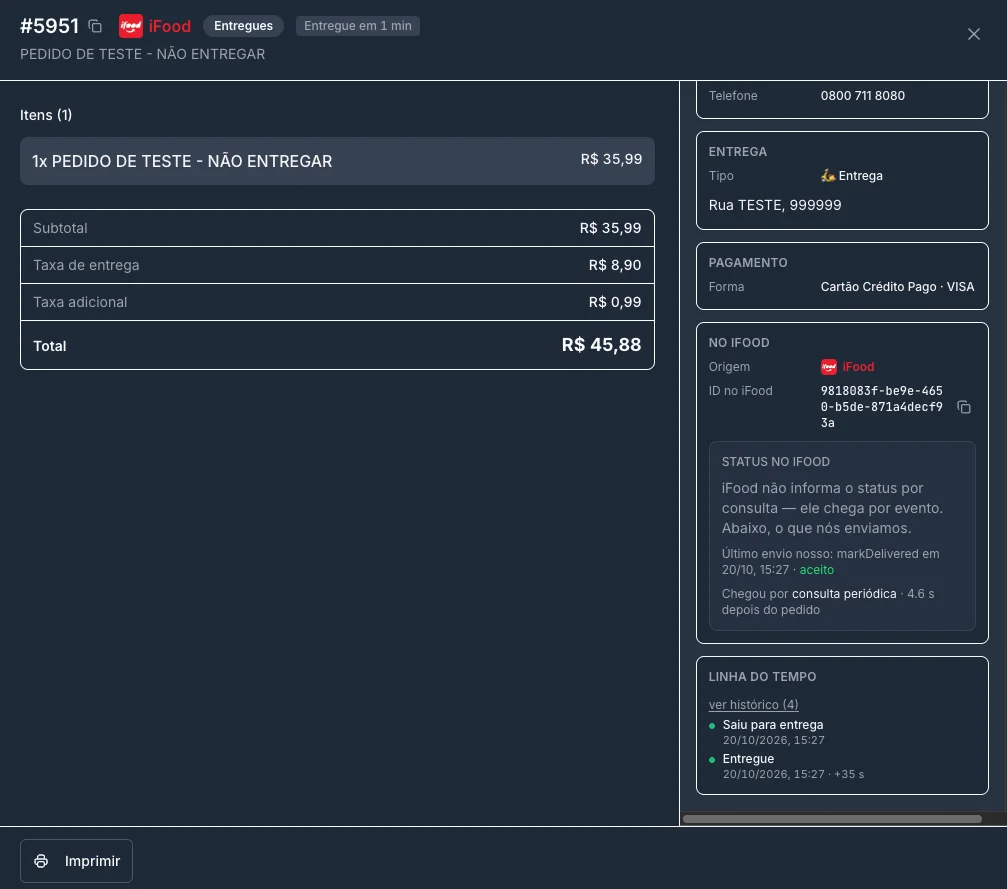Click the iFood ID starting with "9818083f"

[882, 407]
